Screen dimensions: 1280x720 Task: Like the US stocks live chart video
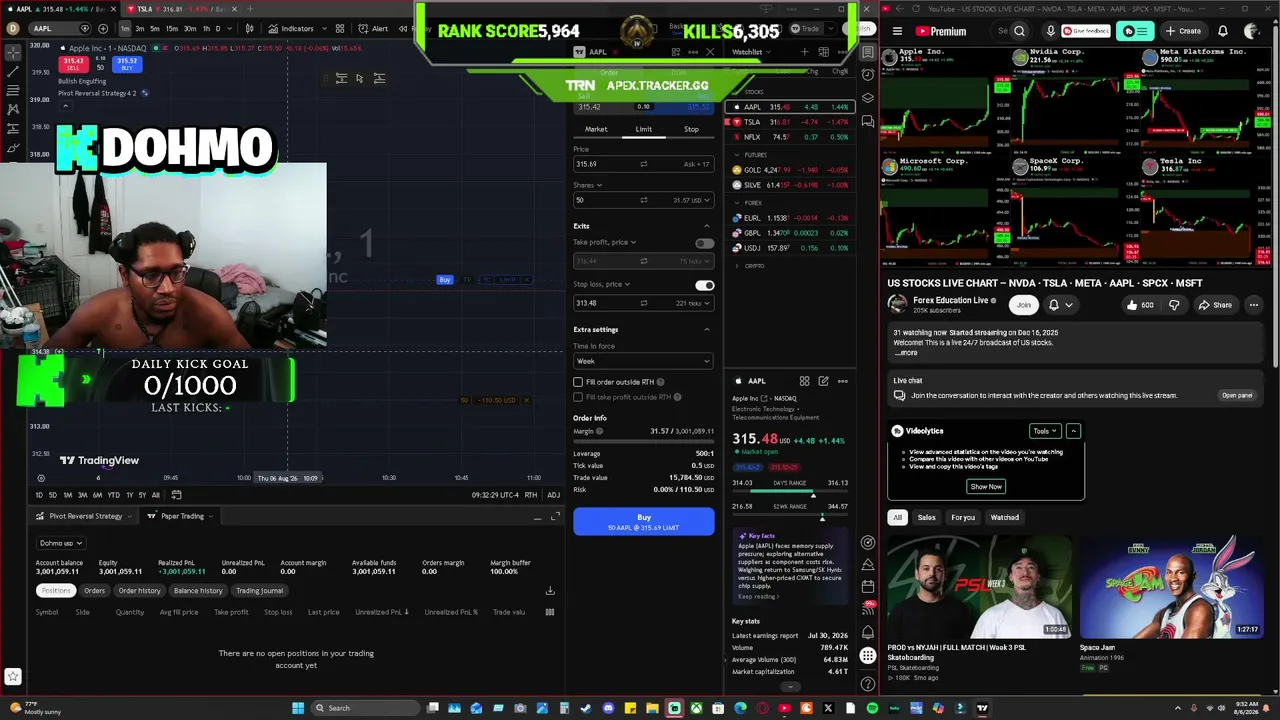click(1140, 305)
